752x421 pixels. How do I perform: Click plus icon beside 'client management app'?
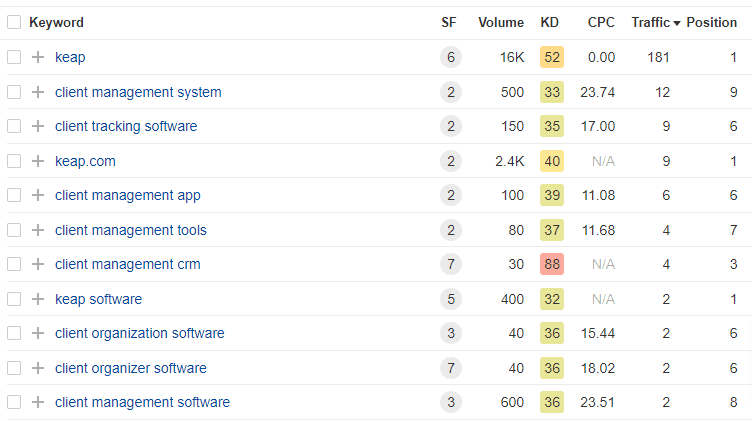38,195
